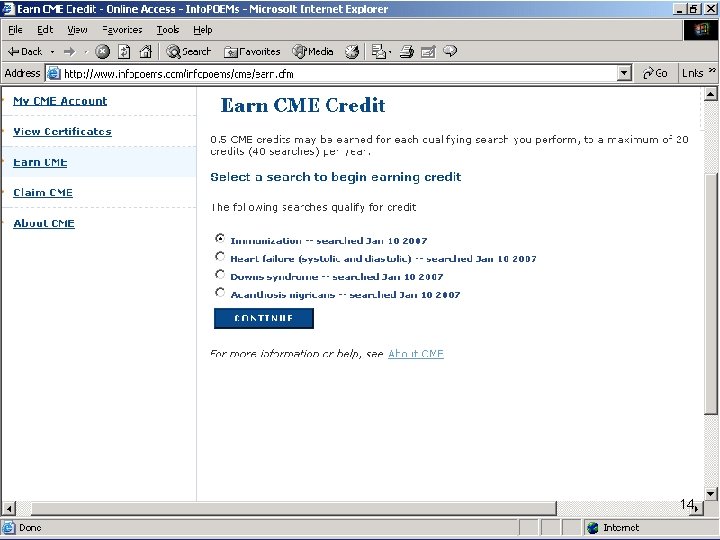720x540 pixels.
Task: Click 'Select a search to begin earning credit'
Action: click(336, 177)
